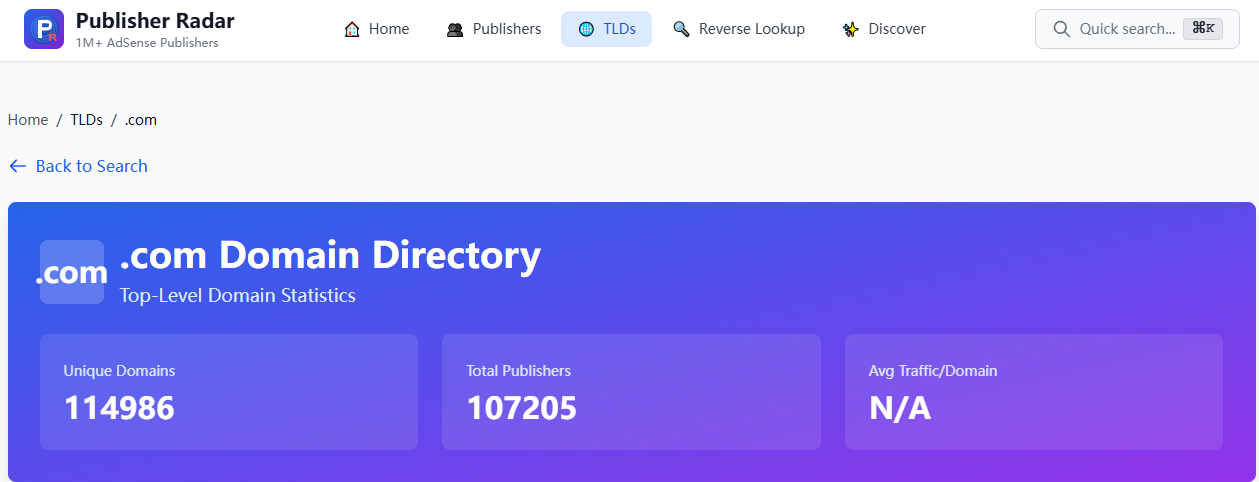
Task: Click the .com Domain Directory heading
Action: [330, 255]
